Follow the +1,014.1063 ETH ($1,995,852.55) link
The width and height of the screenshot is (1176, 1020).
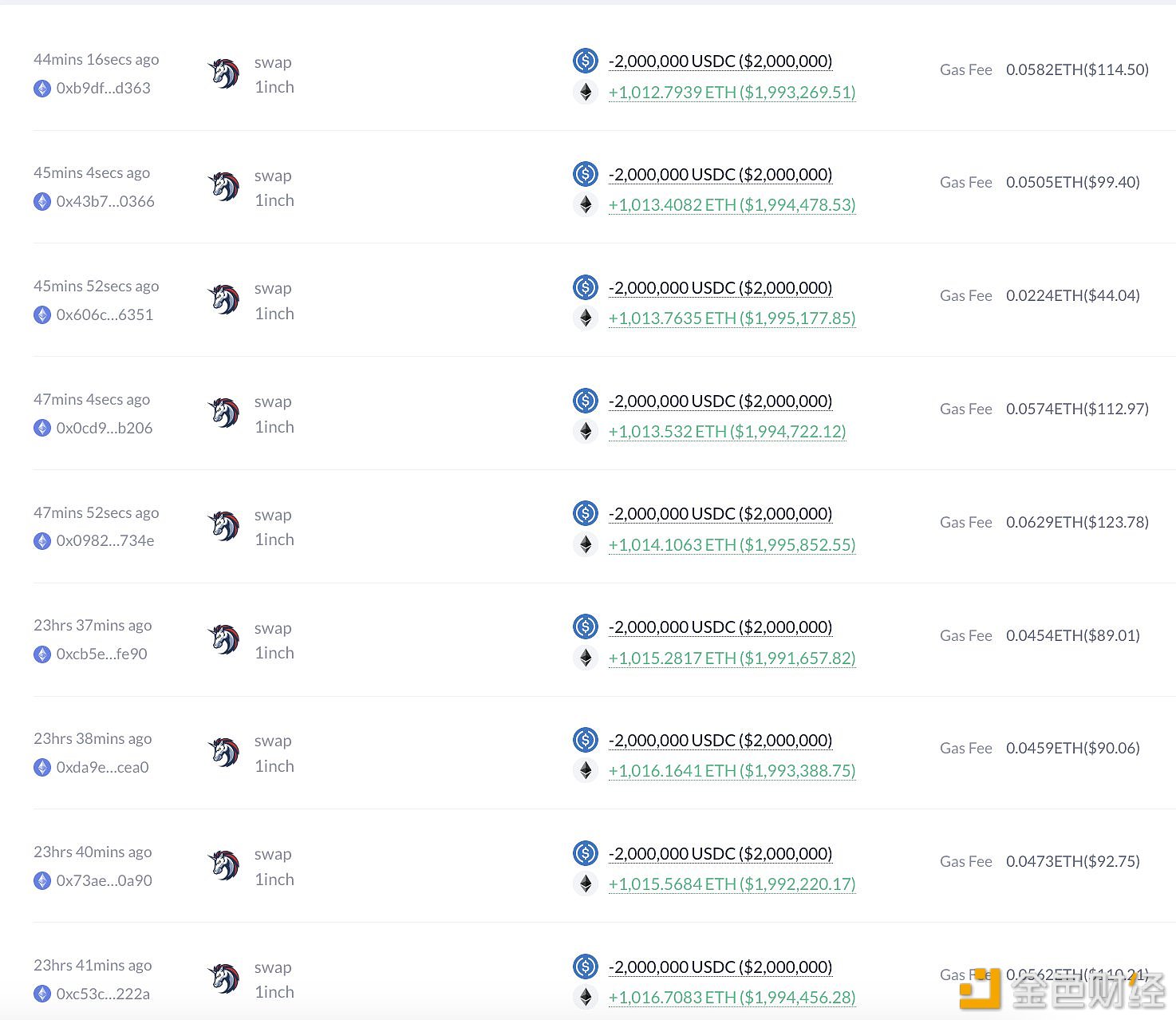732,545
